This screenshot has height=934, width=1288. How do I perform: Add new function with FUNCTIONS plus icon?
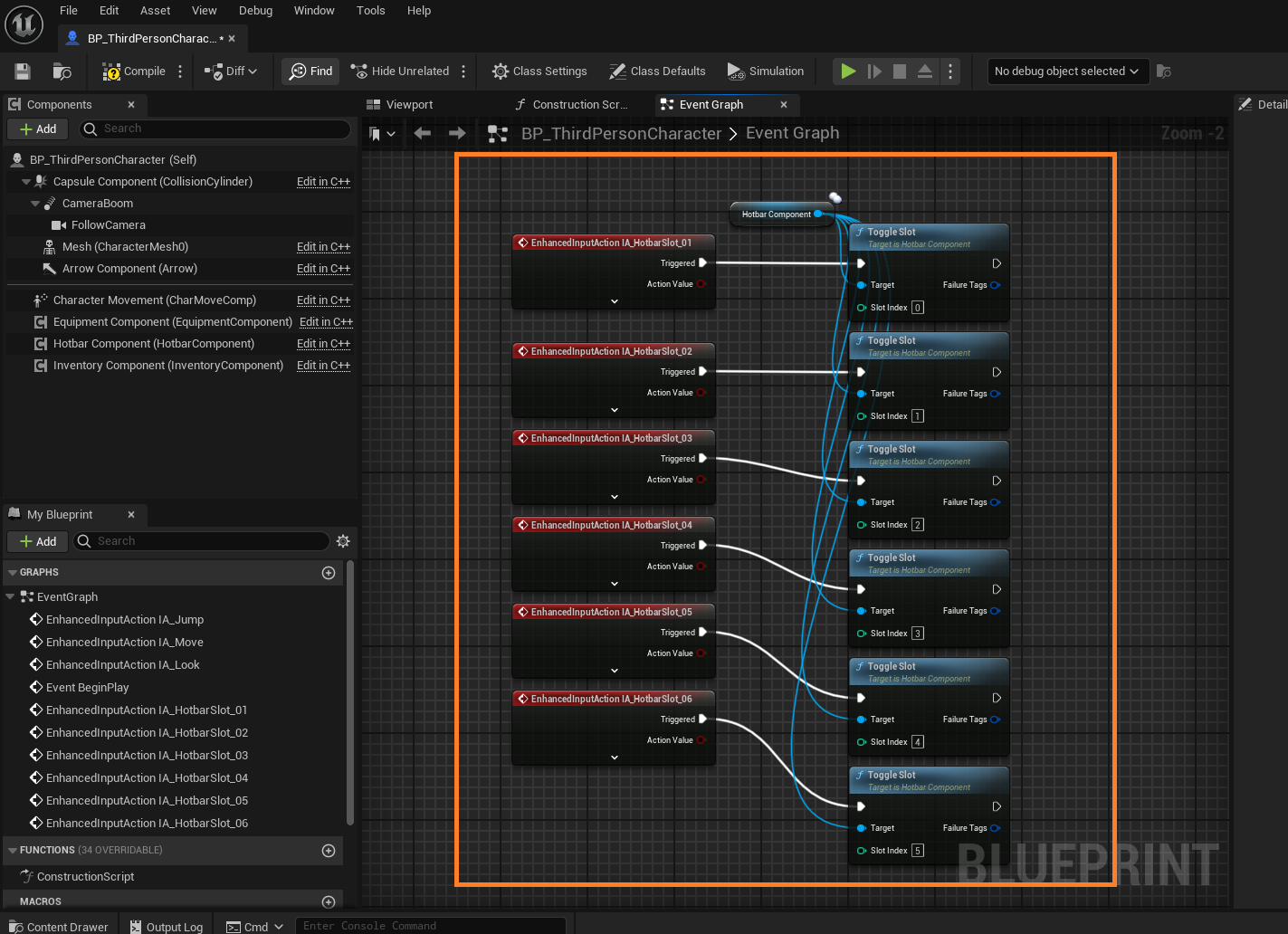point(329,851)
